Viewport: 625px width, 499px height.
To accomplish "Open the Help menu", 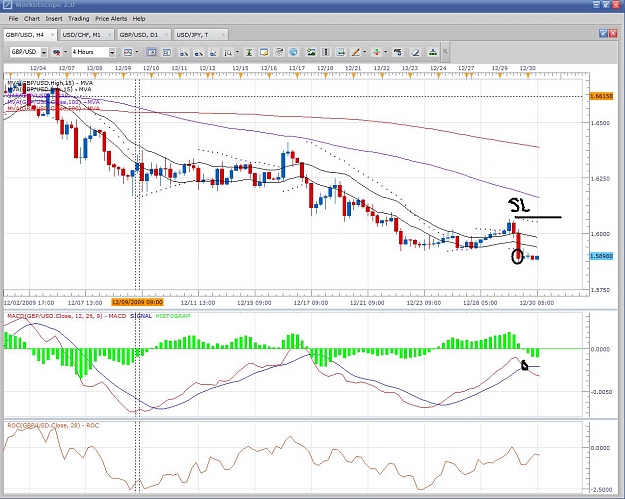I will coord(139,19).
